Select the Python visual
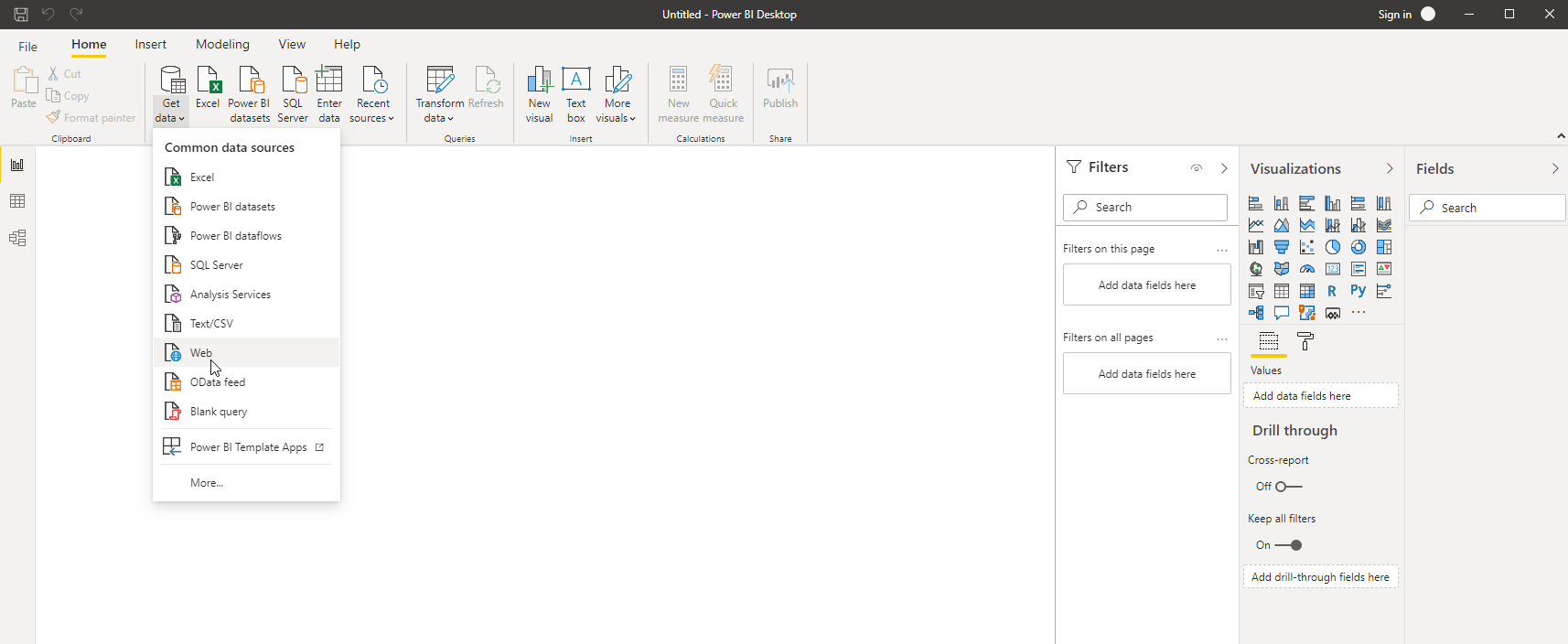 tap(1359, 291)
